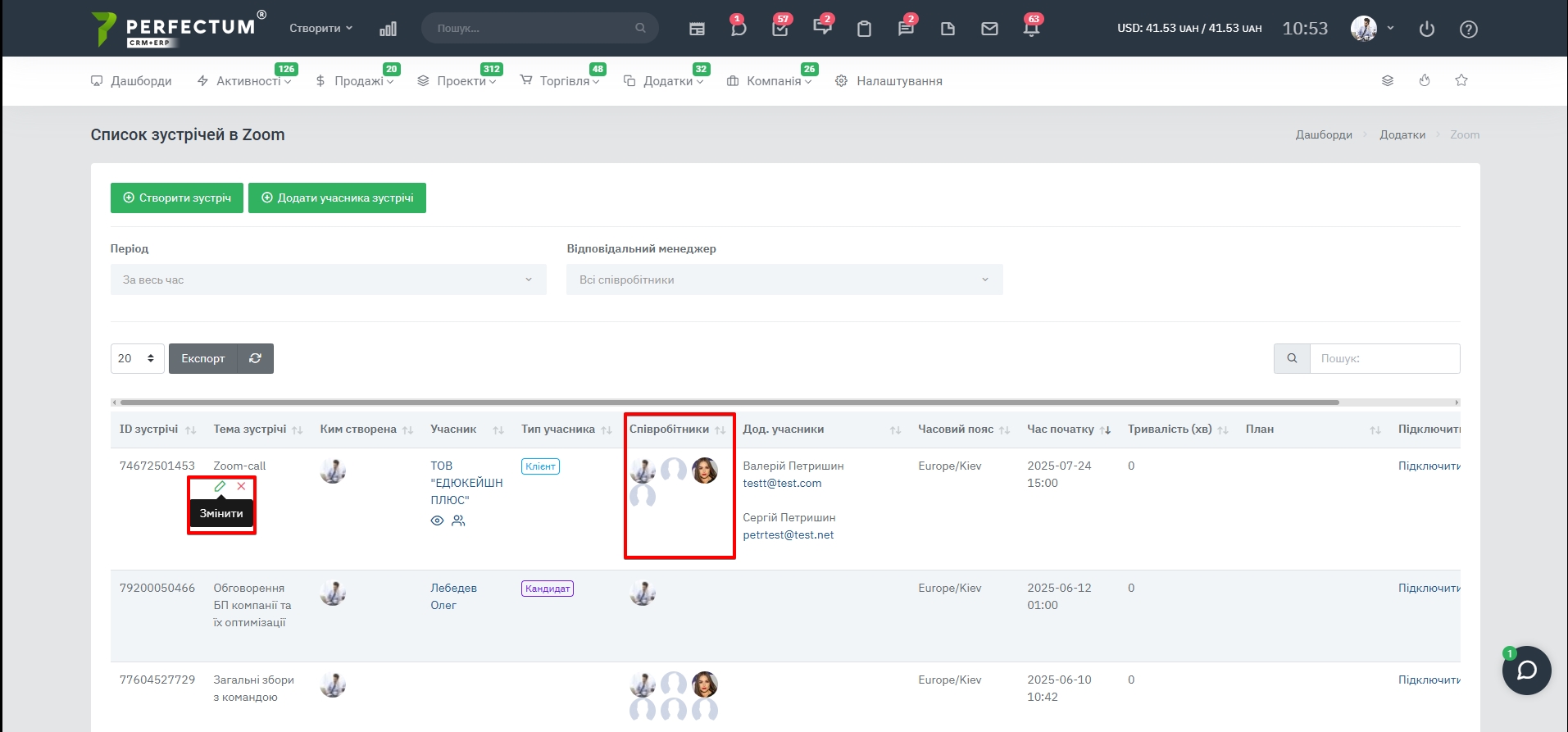Click the search magnifier in top bar

coord(640,28)
